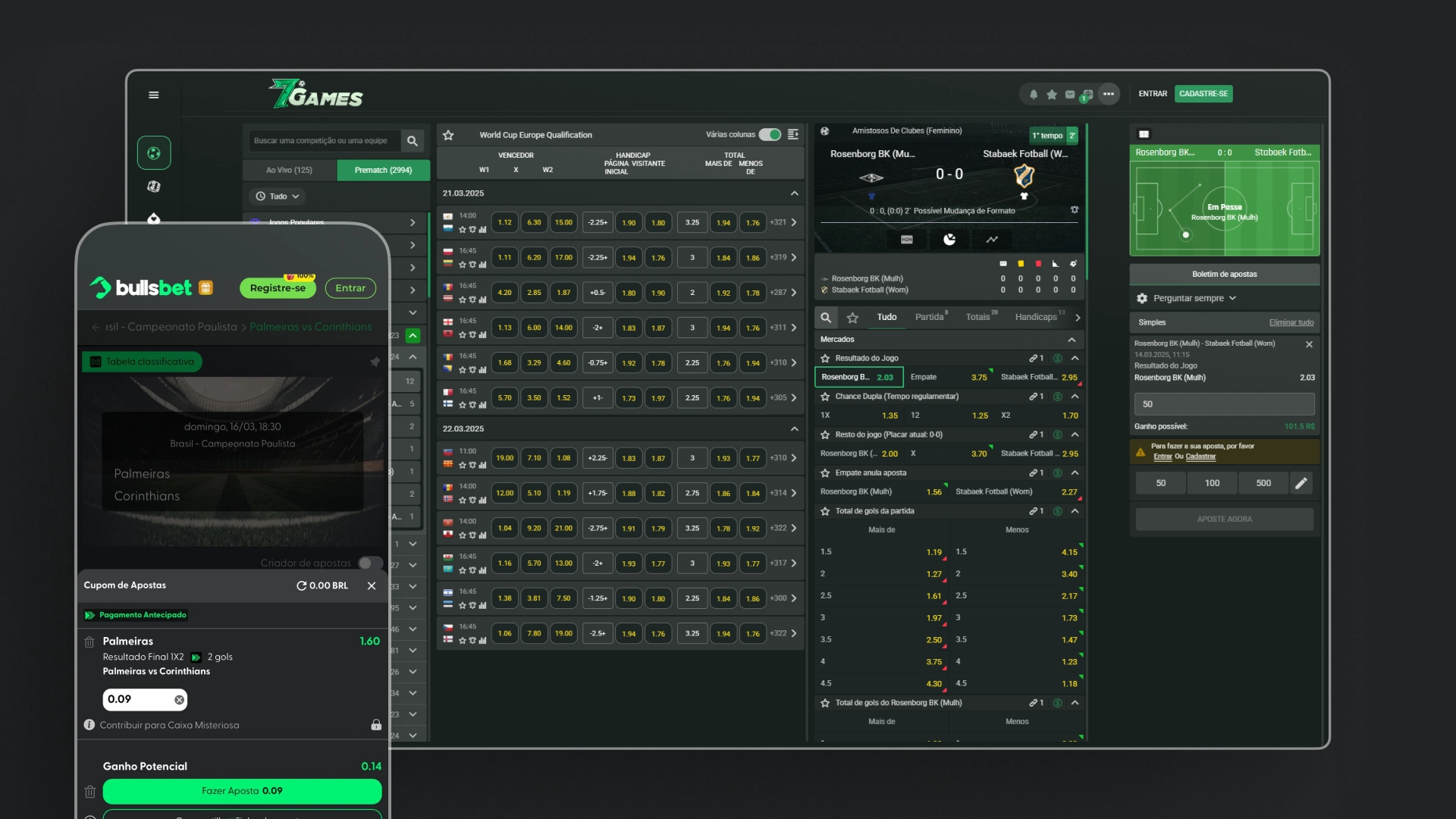Click the competition search field

pyautogui.click(x=325, y=141)
